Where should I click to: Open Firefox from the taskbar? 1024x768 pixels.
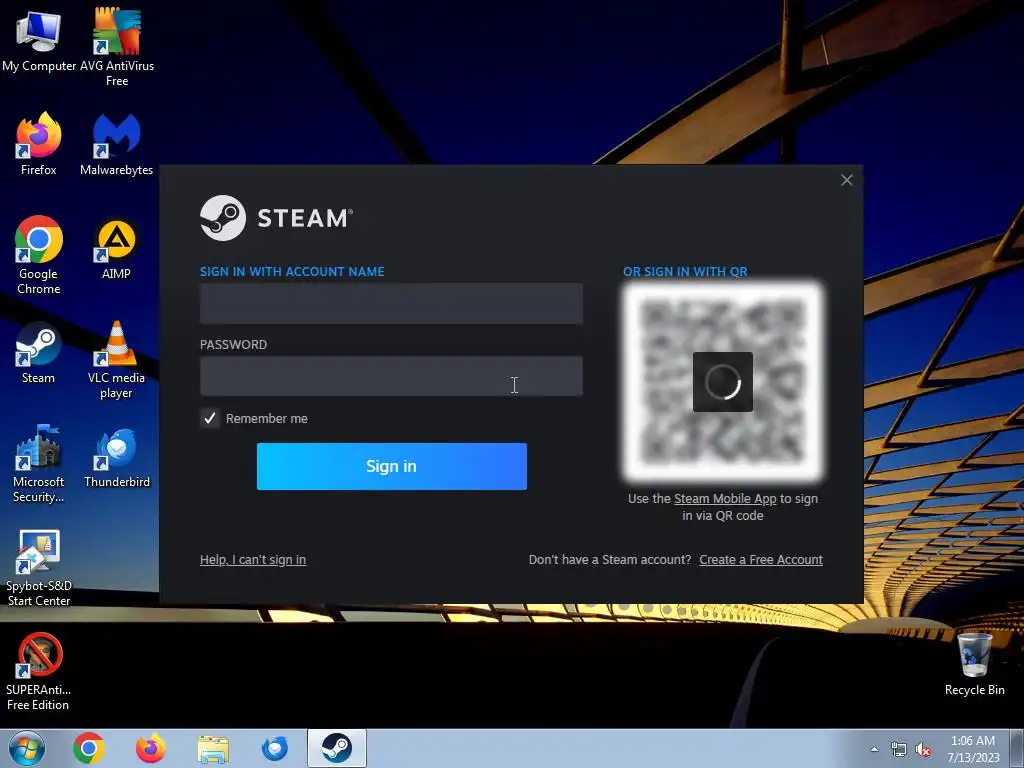[151, 748]
